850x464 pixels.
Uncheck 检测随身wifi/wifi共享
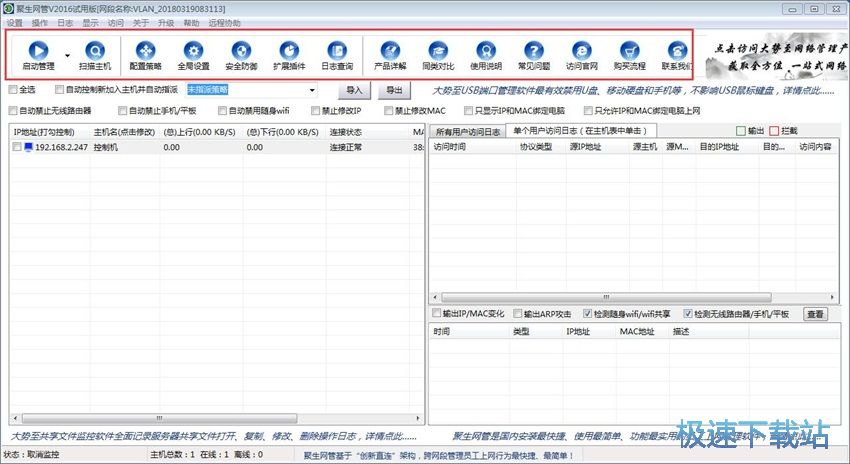click(587, 313)
